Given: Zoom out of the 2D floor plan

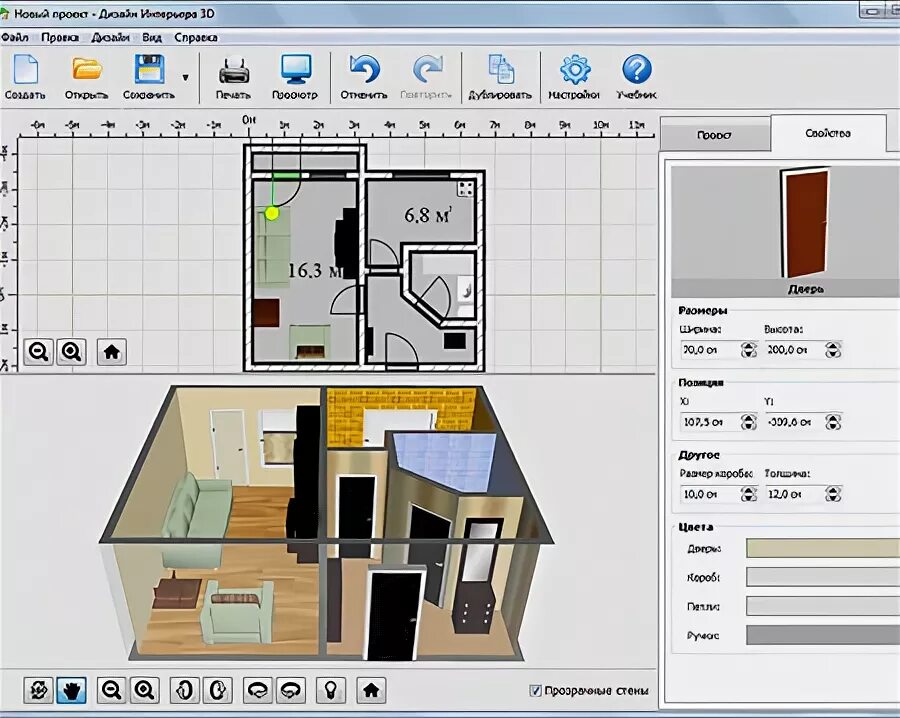Looking at the screenshot, I should click(38, 351).
